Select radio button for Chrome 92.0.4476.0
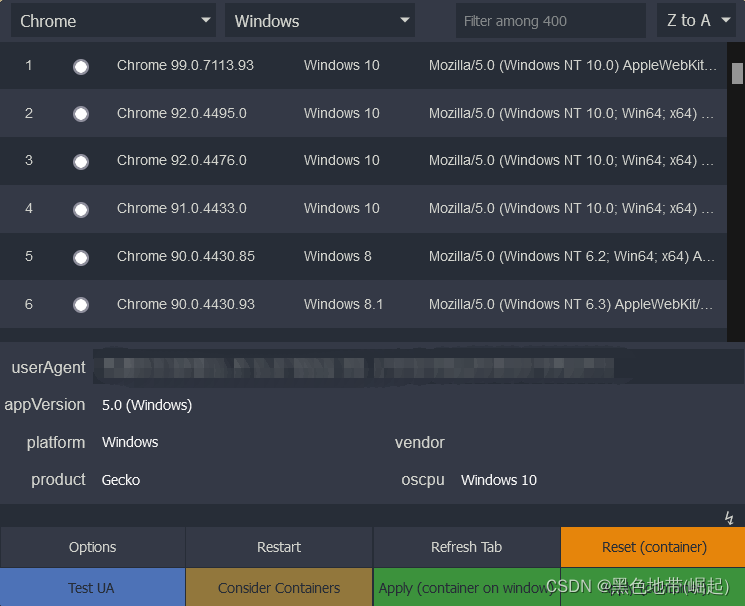This screenshot has height=606, width=745. click(x=81, y=162)
